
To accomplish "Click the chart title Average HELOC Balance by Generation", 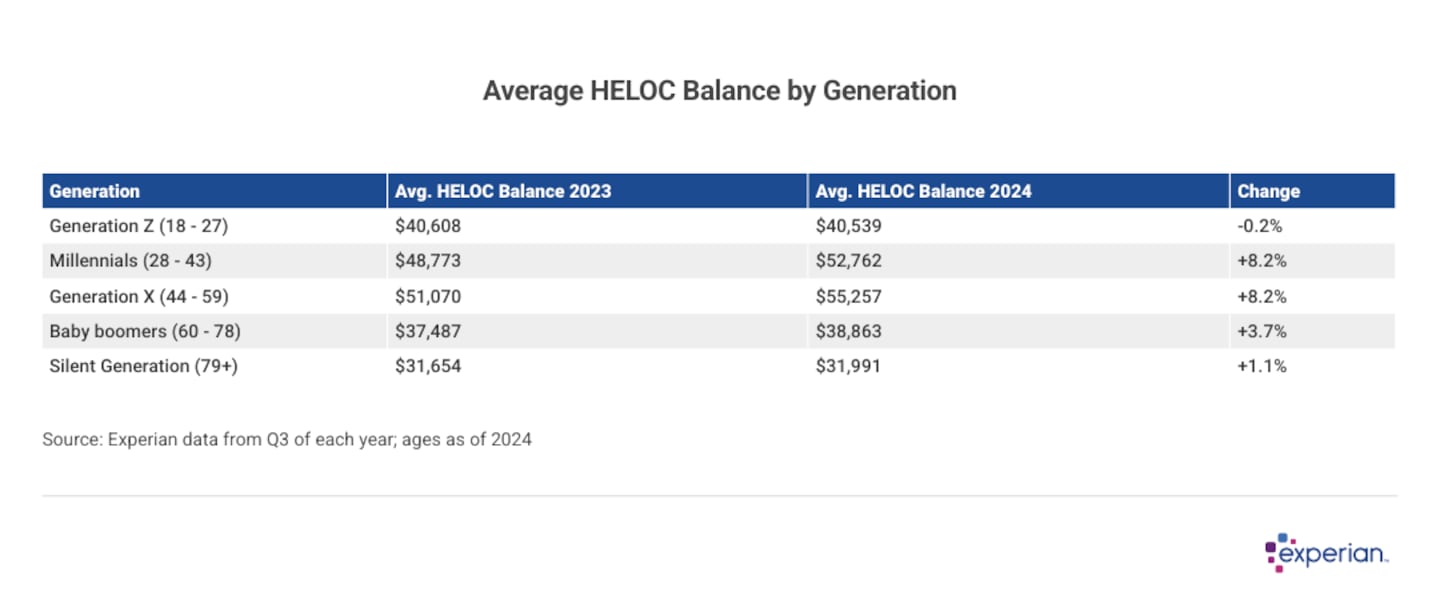I will tap(719, 91).
